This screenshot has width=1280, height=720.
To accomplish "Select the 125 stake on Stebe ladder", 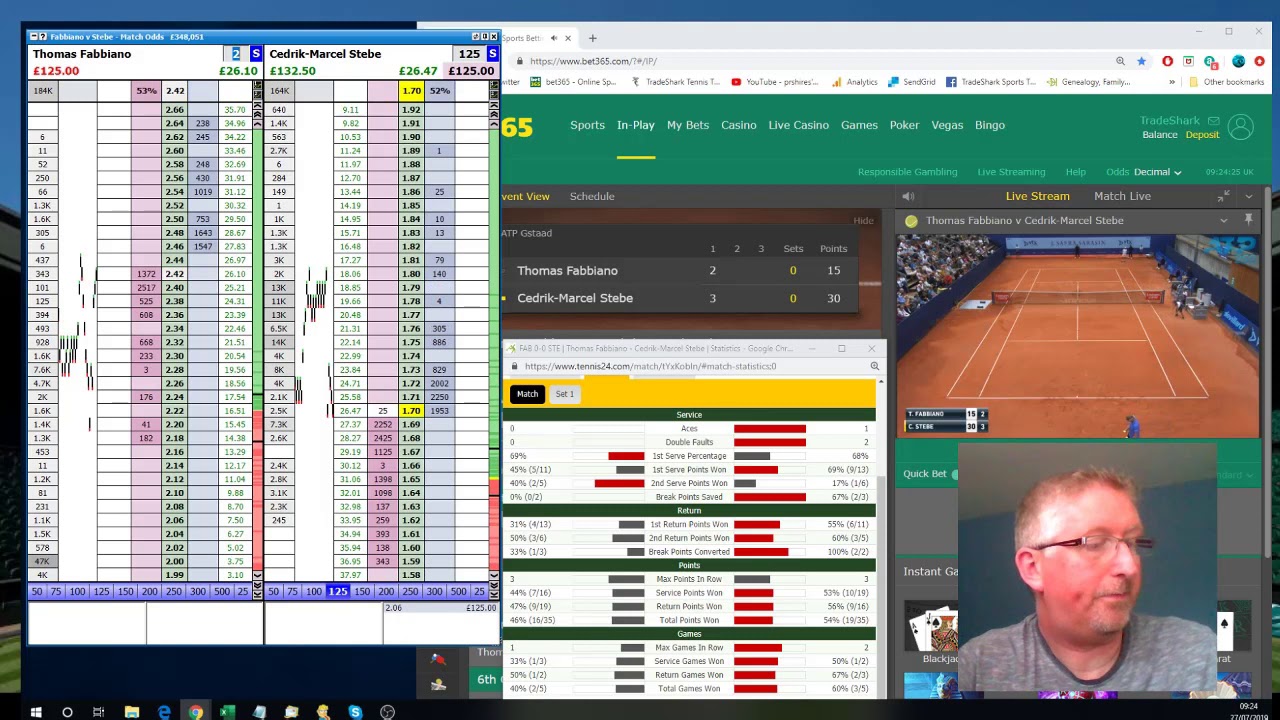I will click(x=338, y=592).
